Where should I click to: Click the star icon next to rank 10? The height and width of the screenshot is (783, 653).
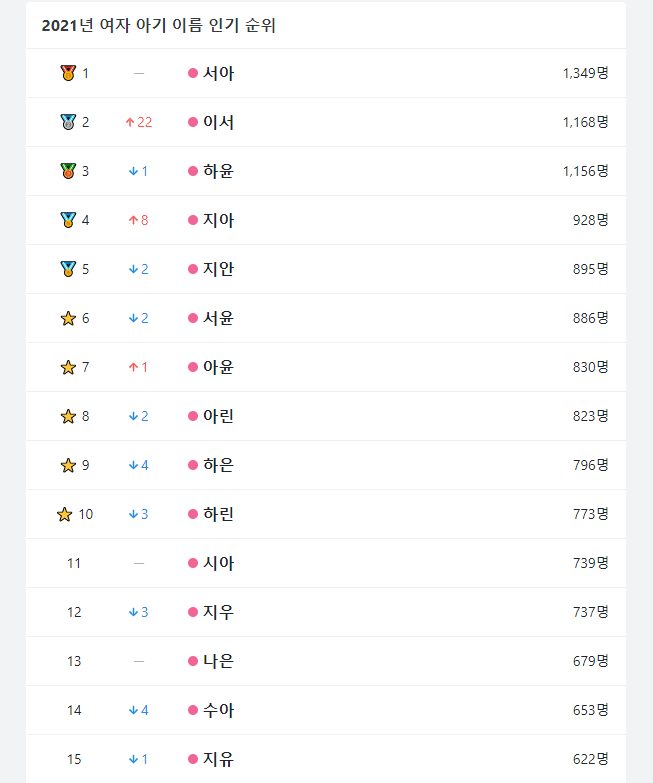[65, 514]
